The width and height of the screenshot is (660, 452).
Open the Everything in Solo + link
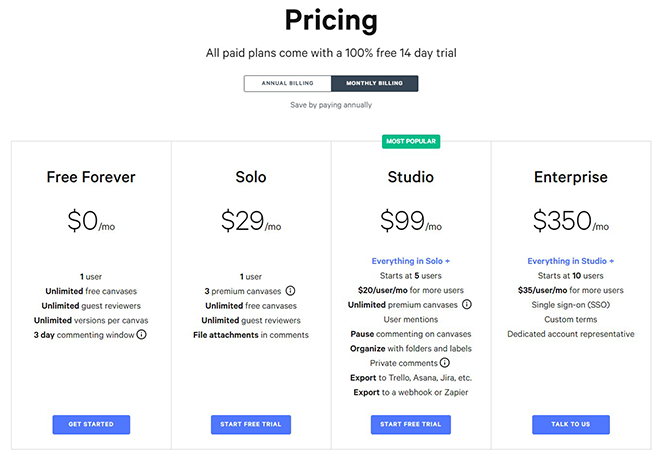411,261
